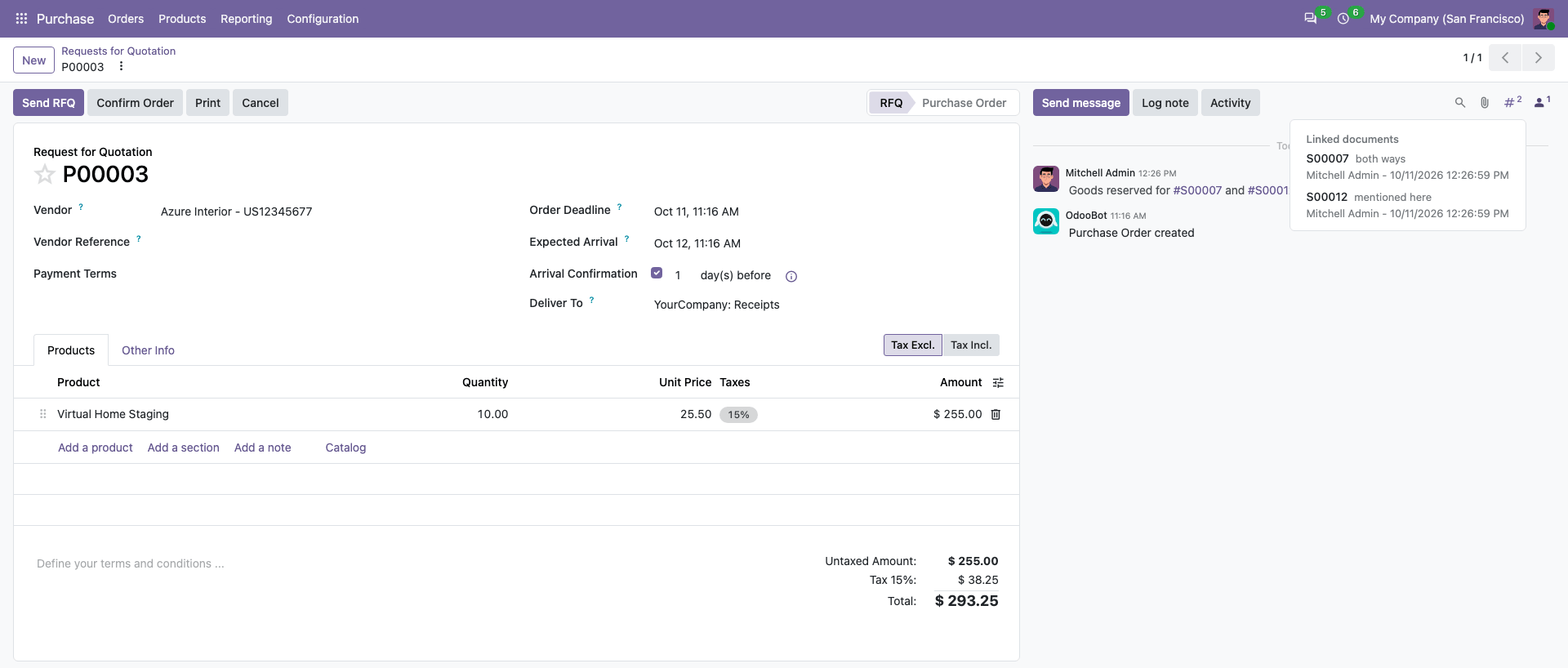Viewport: 1568px width, 668px height.
Task: Open the Deliver To field YourCompany: Receipts
Action: (x=825, y=305)
